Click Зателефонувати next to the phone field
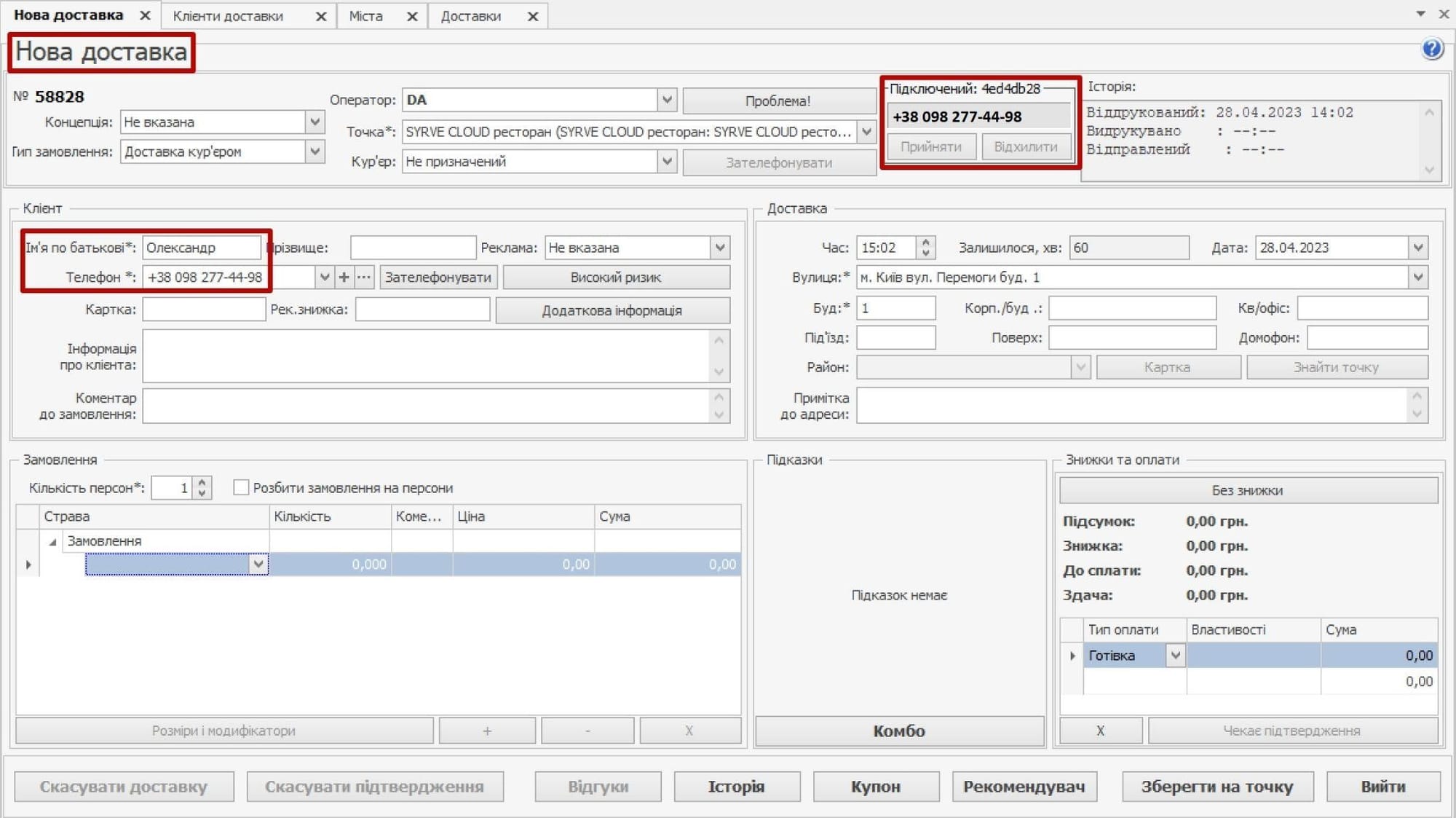This screenshot has width=1456, height=818. (438, 277)
